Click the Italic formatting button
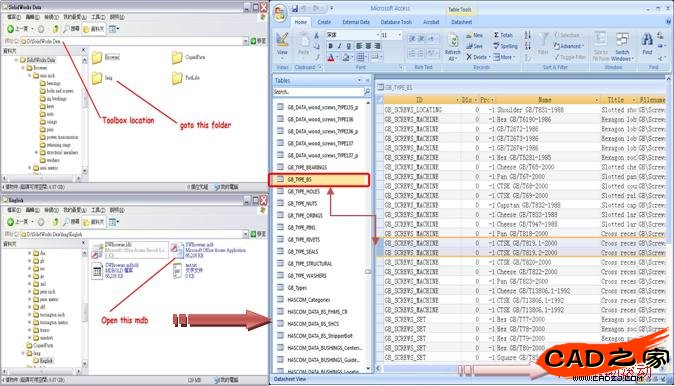 tap(339, 46)
